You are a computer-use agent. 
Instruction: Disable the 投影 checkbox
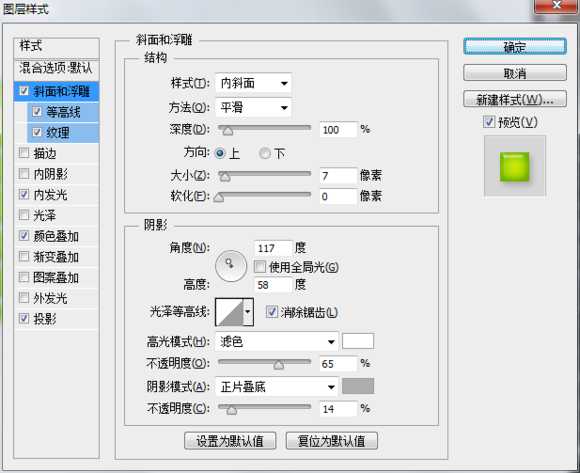click(24, 318)
